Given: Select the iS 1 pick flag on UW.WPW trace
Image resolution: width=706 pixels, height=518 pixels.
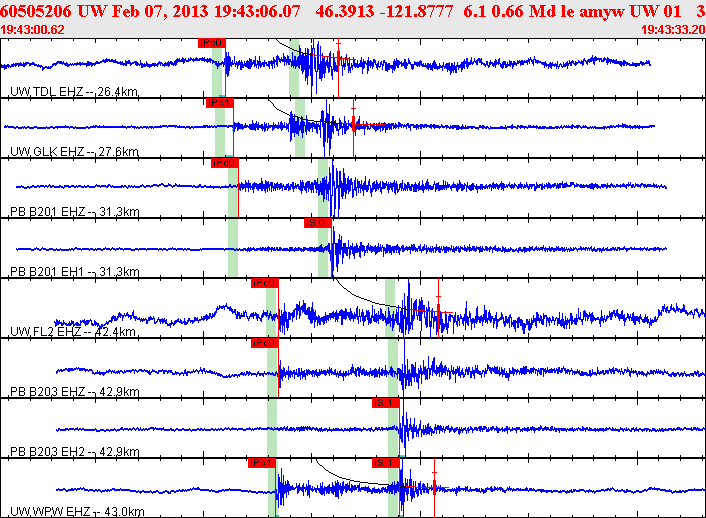Looking at the screenshot, I should (x=385, y=463).
